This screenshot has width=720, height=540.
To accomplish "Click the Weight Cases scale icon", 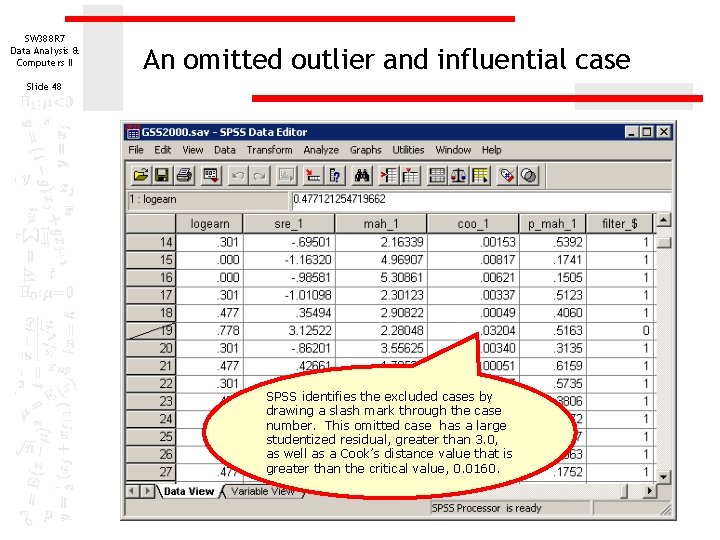I will pos(458,175).
